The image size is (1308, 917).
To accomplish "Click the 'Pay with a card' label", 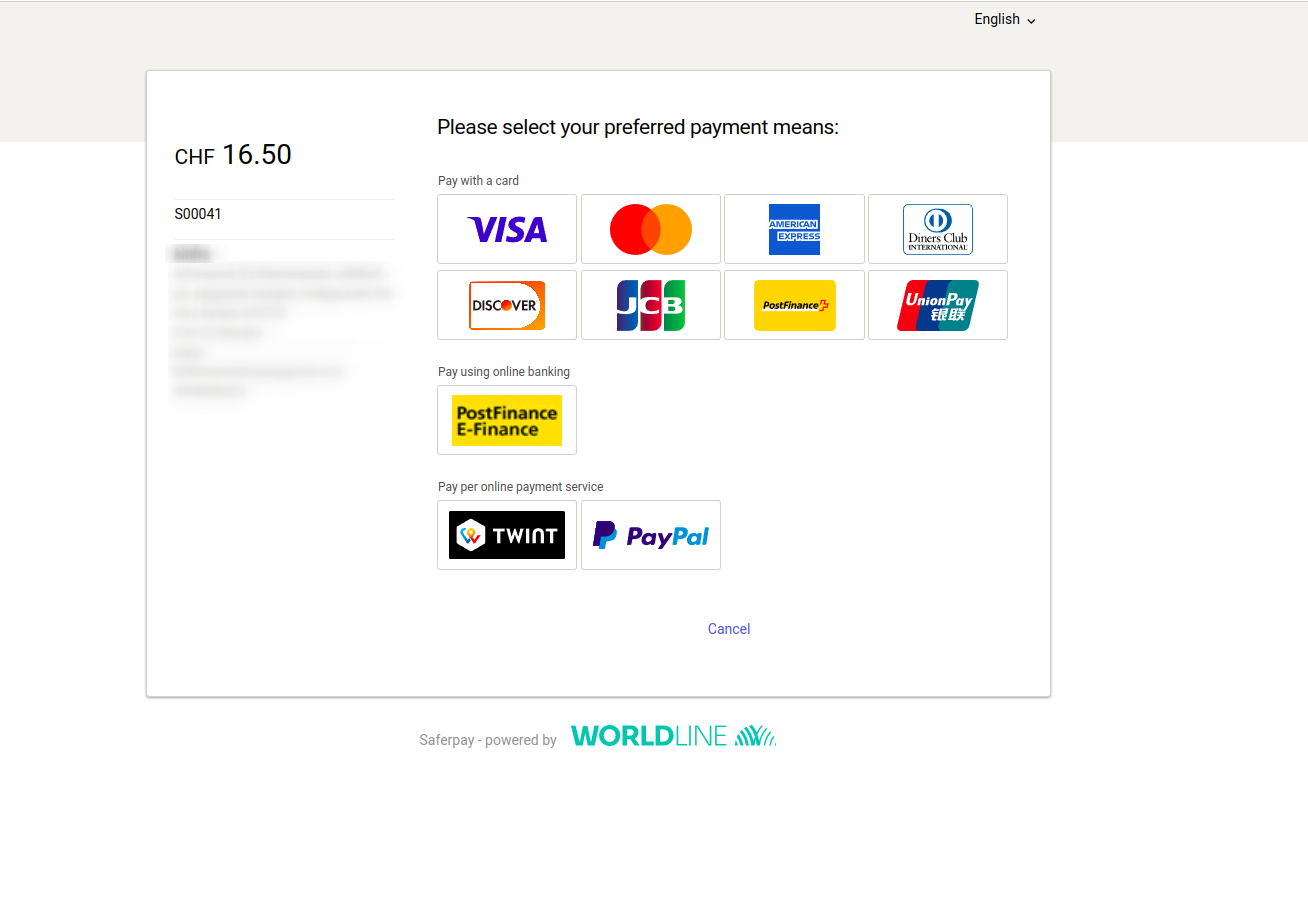I will point(478,181).
